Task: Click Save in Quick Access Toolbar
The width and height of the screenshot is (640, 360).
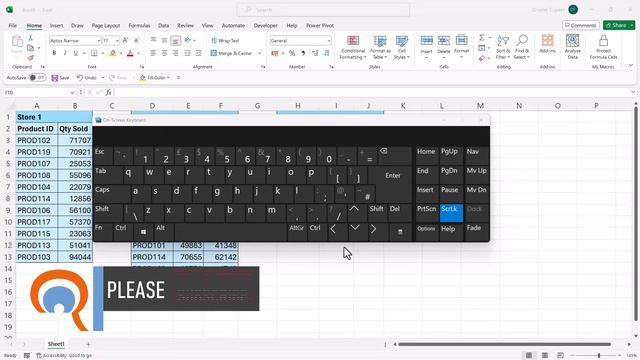Action: 60,78
